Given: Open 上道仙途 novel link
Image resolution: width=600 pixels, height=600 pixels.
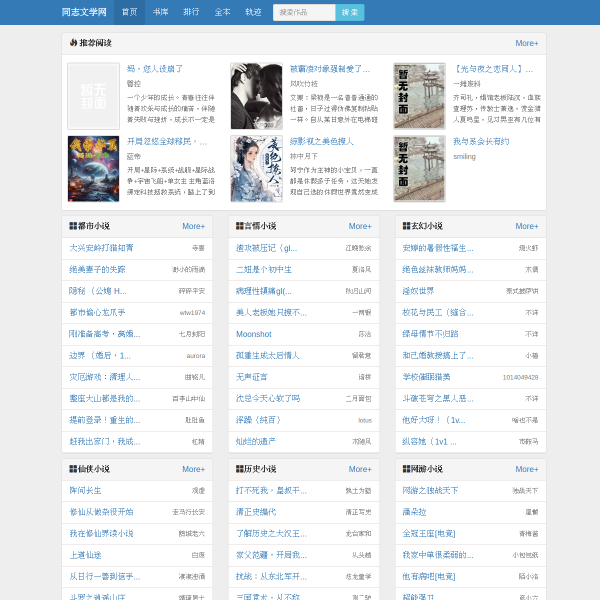Looking at the screenshot, I should click(85, 555).
